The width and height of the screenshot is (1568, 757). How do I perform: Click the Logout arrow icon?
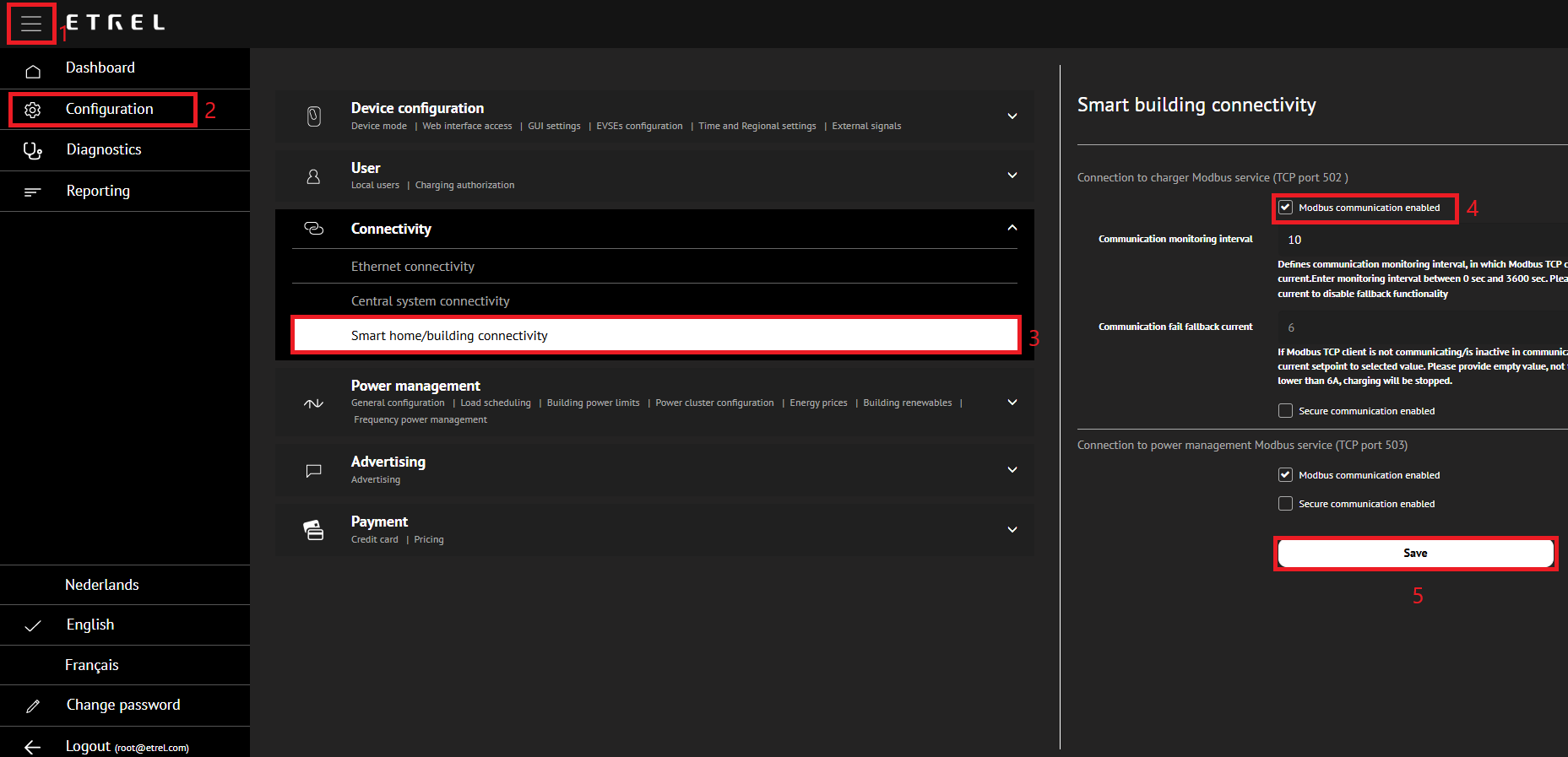[x=33, y=747]
